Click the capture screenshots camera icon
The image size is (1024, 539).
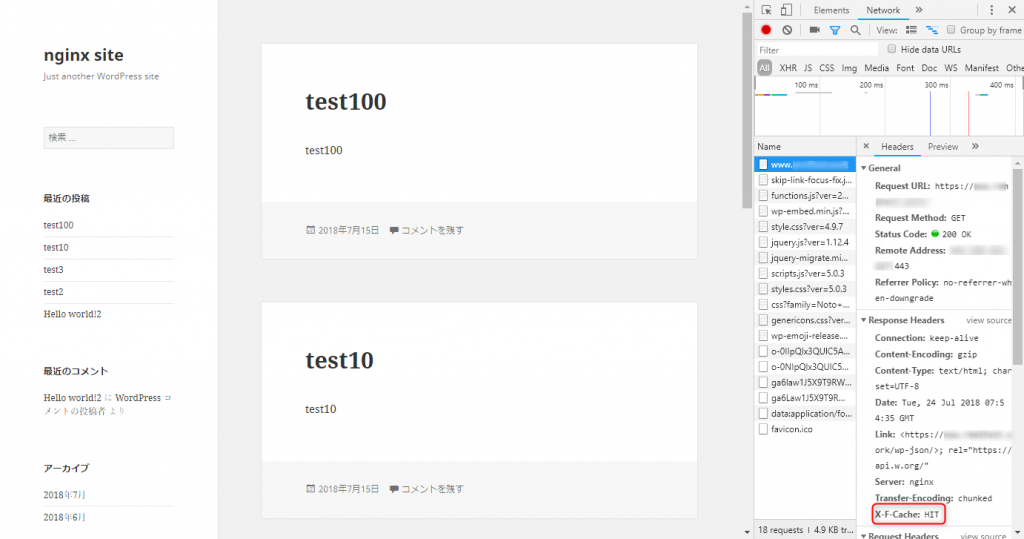(x=814, y=30)
